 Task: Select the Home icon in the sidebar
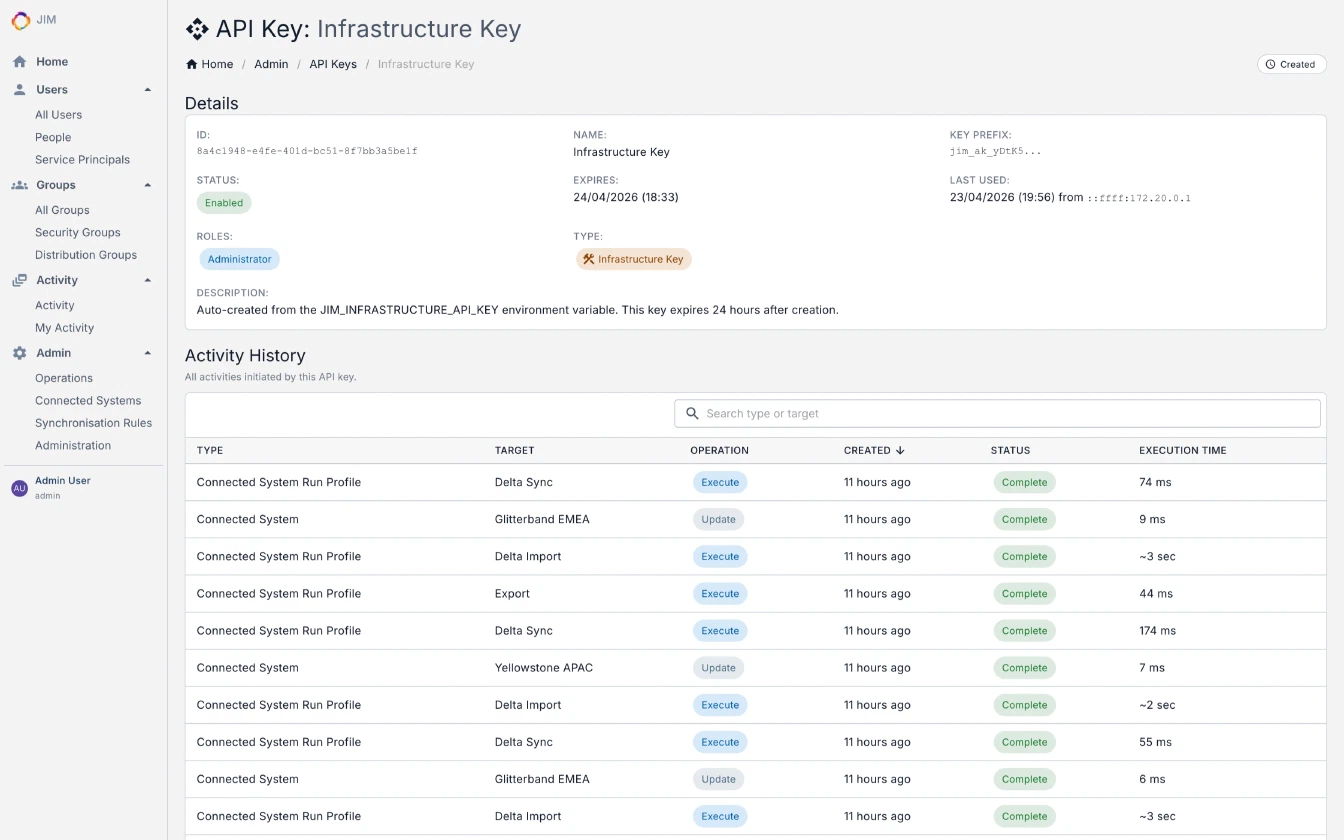pyautogui.click(x=19, y=61)
